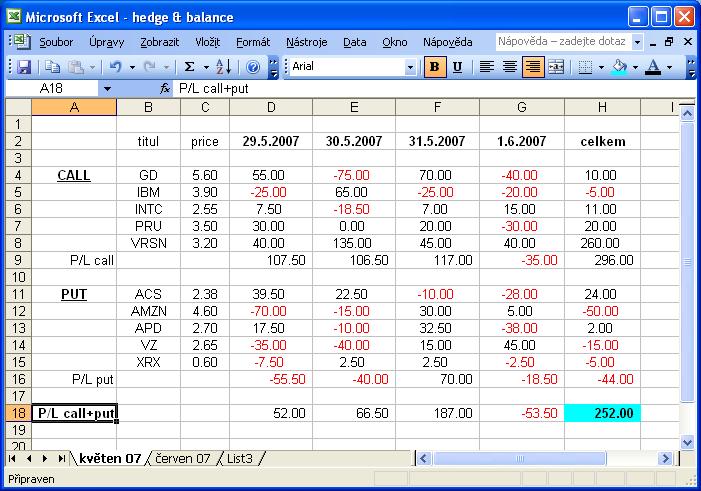Viewport: 701px width, 491px height.
Task: Select květen 07 sheet tab
Action: (x=110, y=458)
